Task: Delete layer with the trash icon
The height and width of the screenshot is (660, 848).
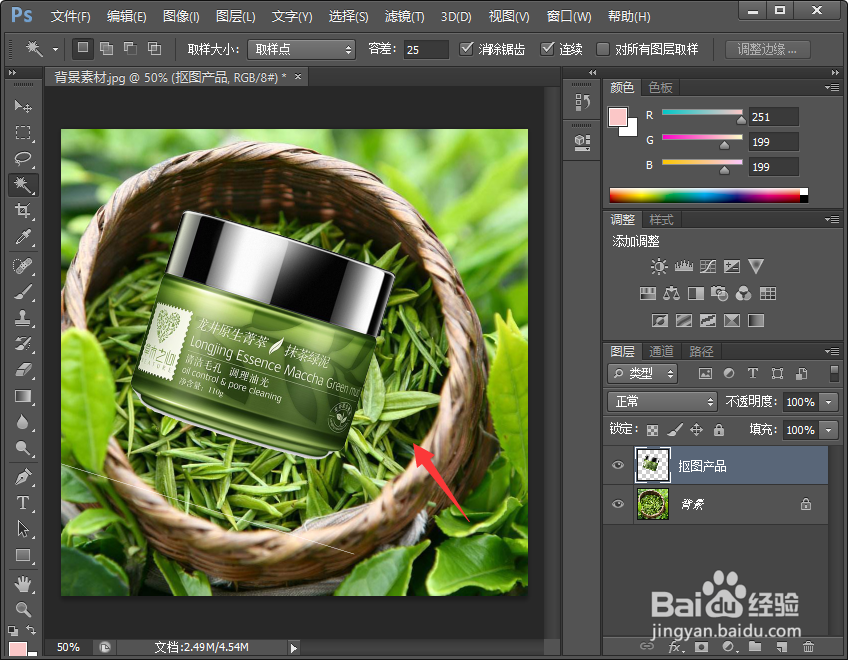Action: [808, 646]
